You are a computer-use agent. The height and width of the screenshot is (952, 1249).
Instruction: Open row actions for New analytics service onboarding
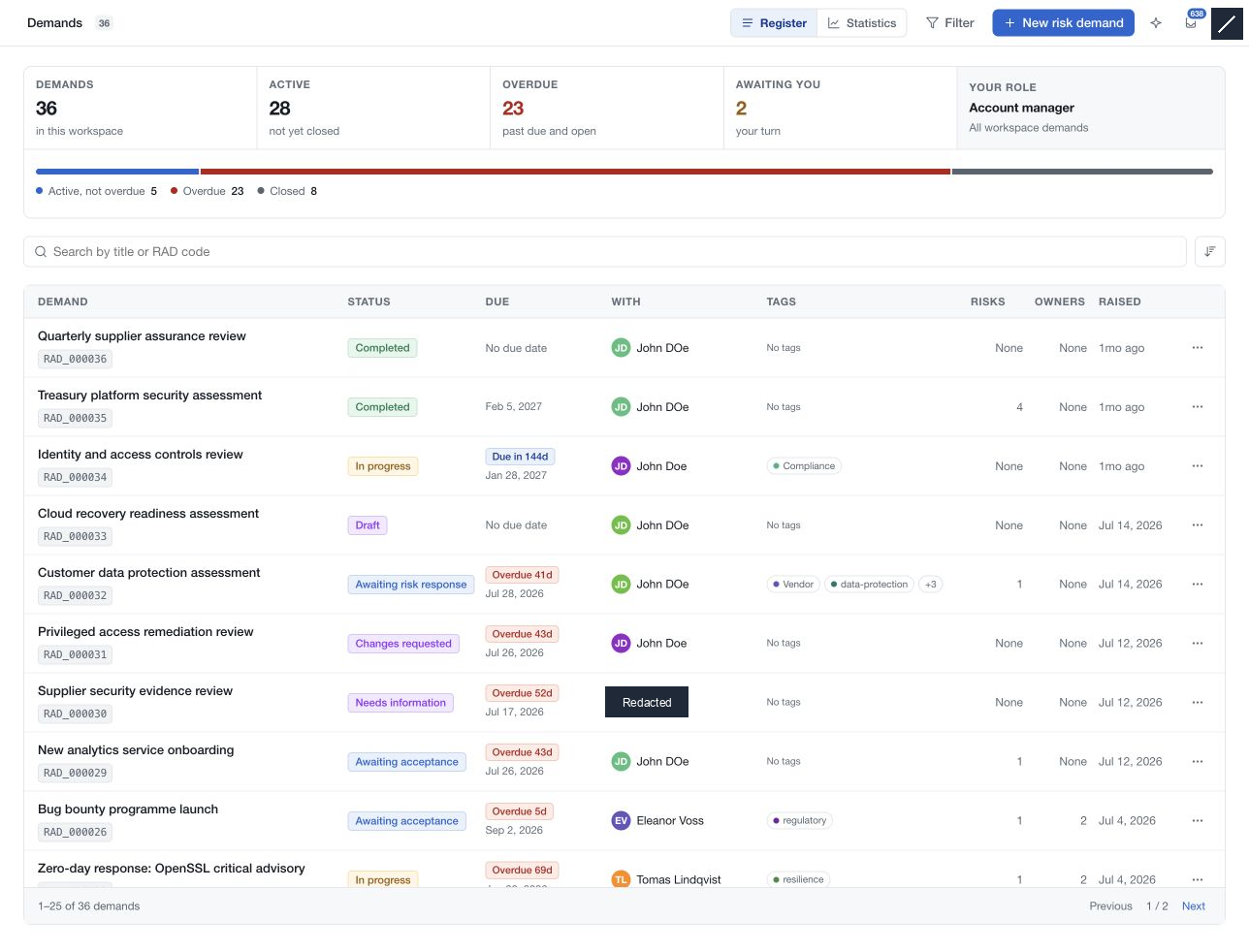[x=1198, y=762]
